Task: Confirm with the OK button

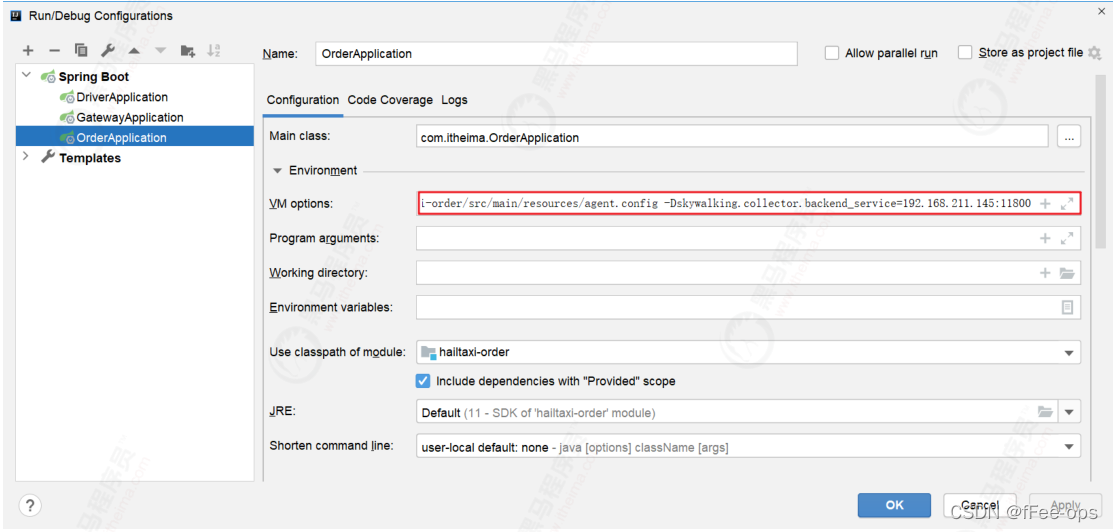Action: coord(894,505)
